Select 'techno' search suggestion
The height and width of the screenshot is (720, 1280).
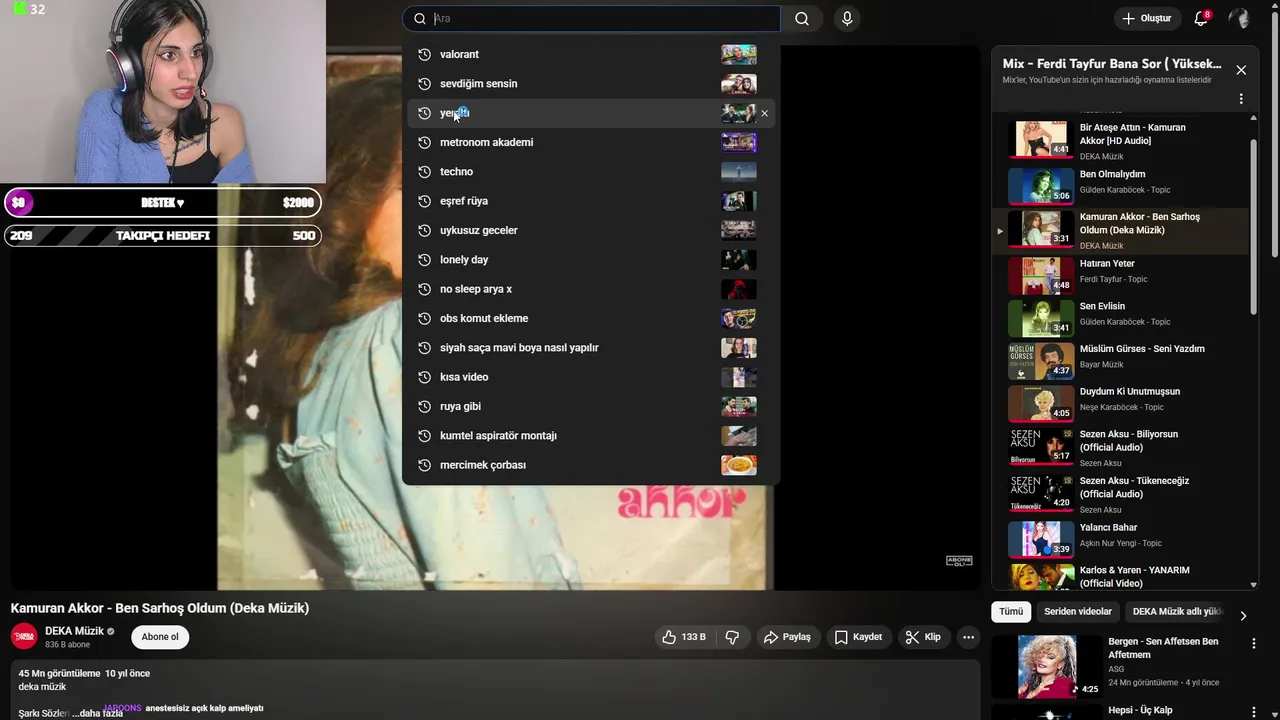click(x=591, y=172)
